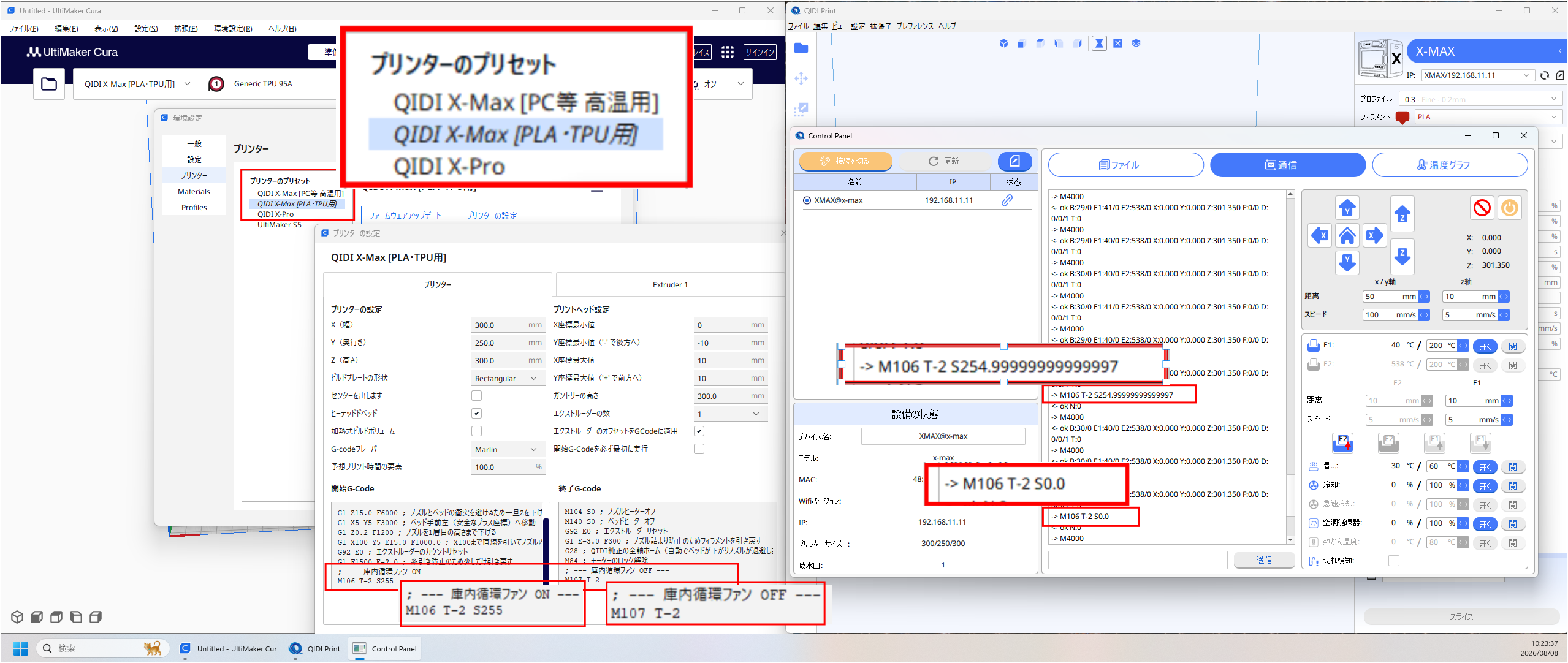The width and height of the screenshot is (1568, 663).
Task: Toggle the ヒーテッドベッド checkbox
Action: pos(477,414)
